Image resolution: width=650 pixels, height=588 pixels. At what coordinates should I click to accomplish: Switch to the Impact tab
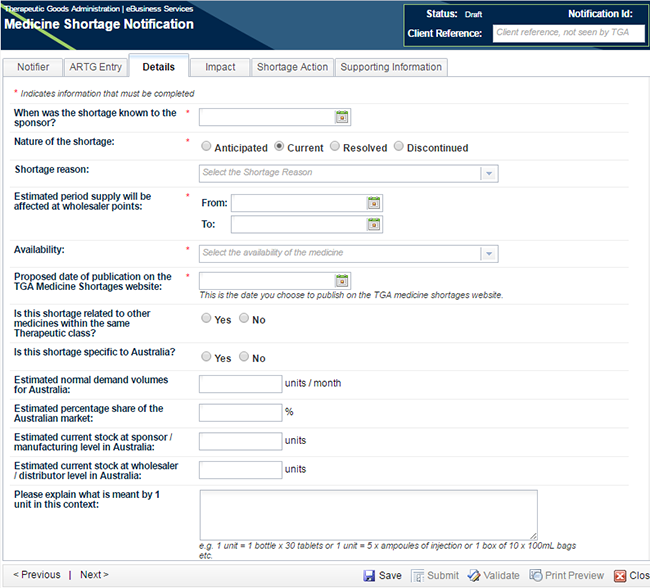click(x=220, y=67)
